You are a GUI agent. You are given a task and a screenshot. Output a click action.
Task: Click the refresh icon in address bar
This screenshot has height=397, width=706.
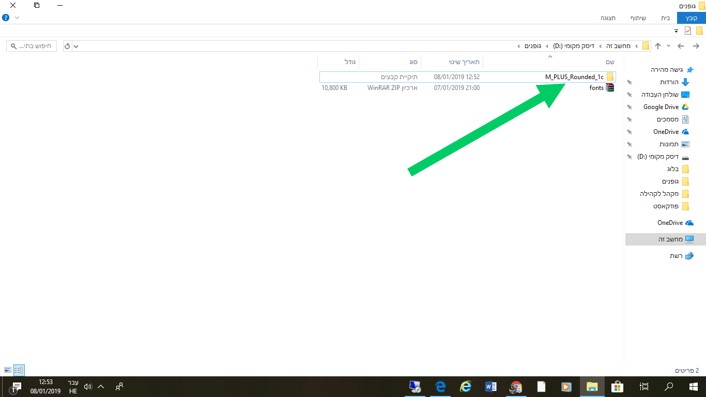pos(67,46)
